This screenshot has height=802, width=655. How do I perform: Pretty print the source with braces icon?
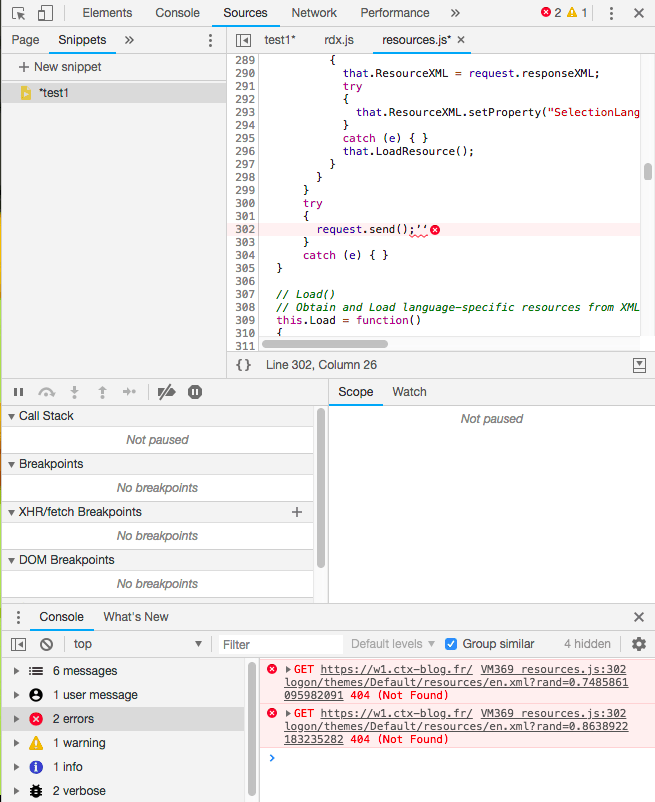(x=243, y=365)
